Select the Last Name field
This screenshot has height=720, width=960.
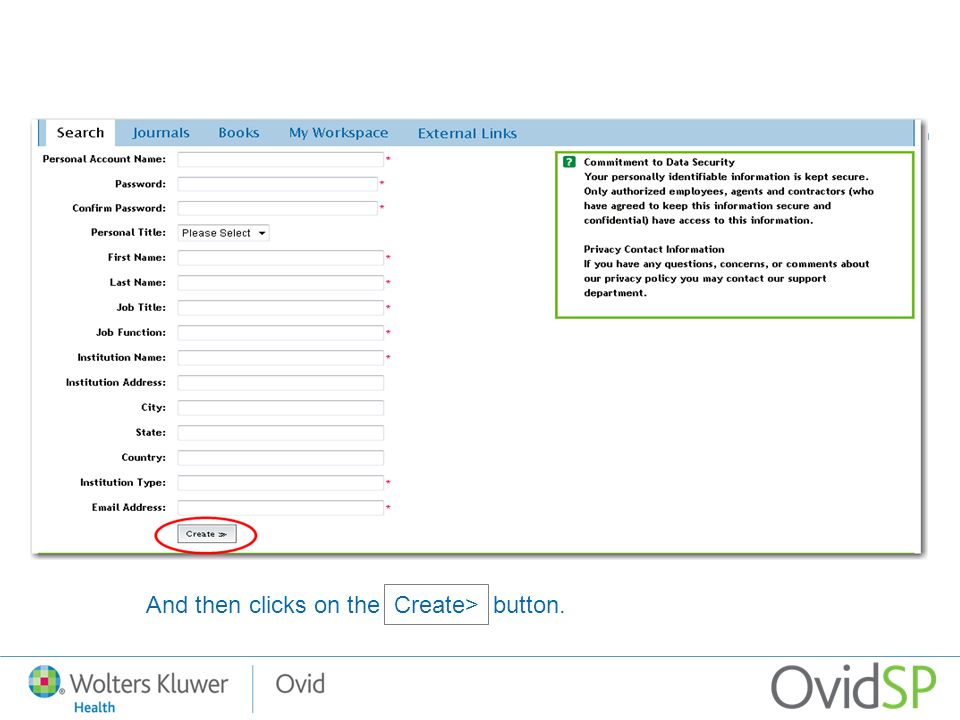[x=280, y=283]
